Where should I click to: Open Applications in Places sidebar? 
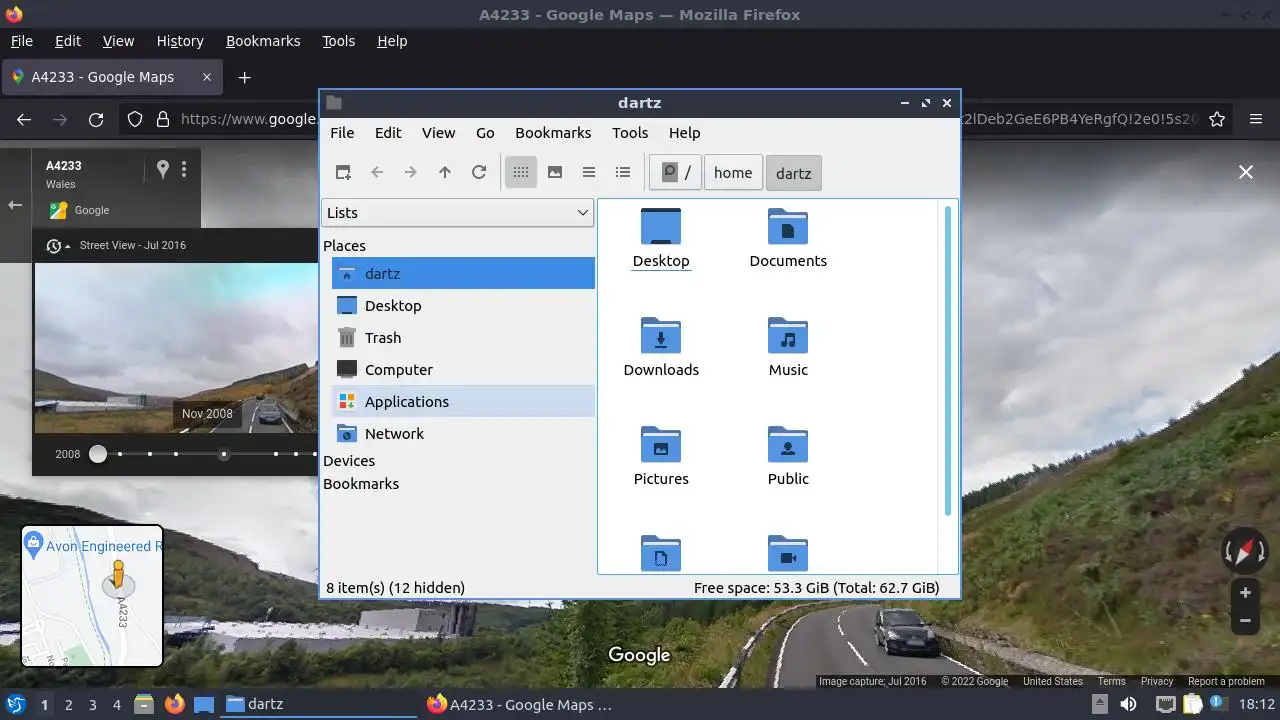pos(463,401)
